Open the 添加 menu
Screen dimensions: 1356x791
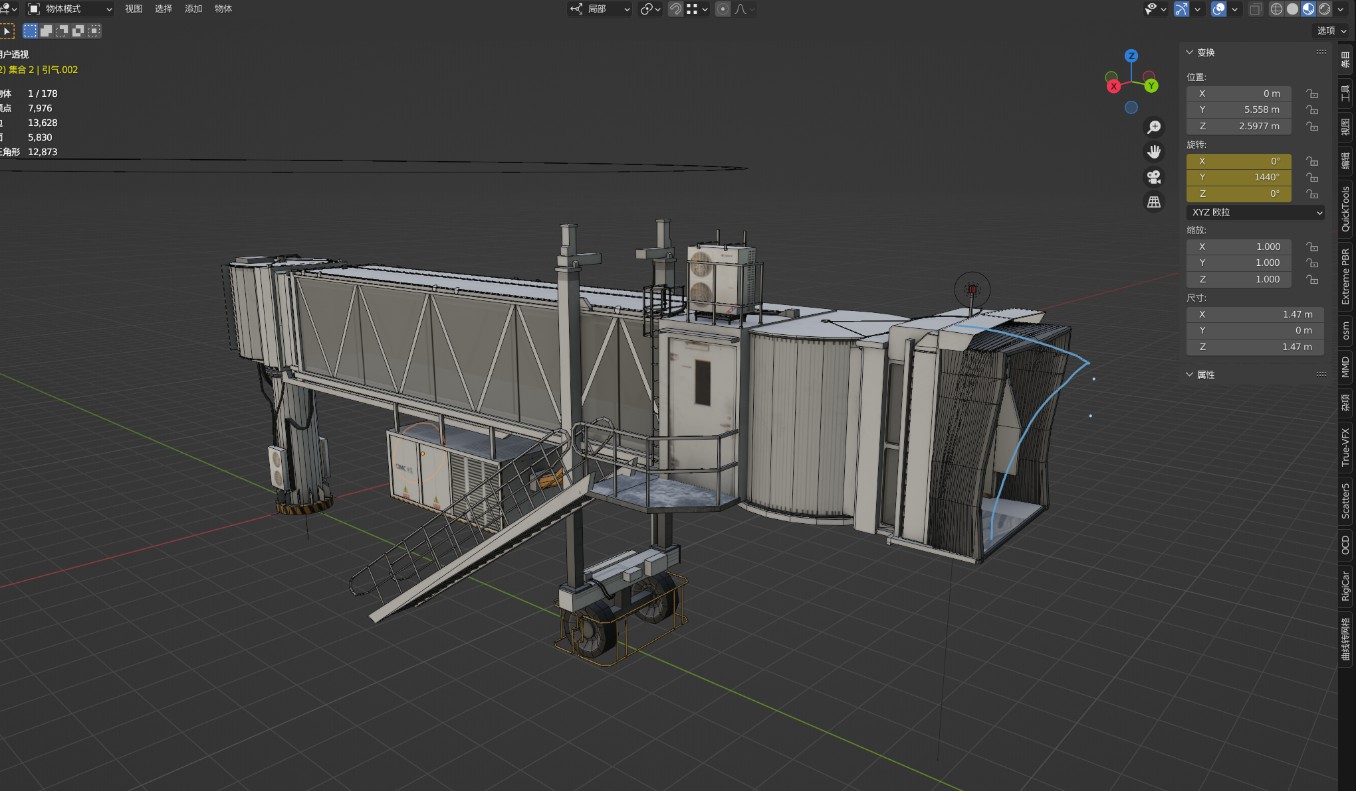[x=193, y=9]
